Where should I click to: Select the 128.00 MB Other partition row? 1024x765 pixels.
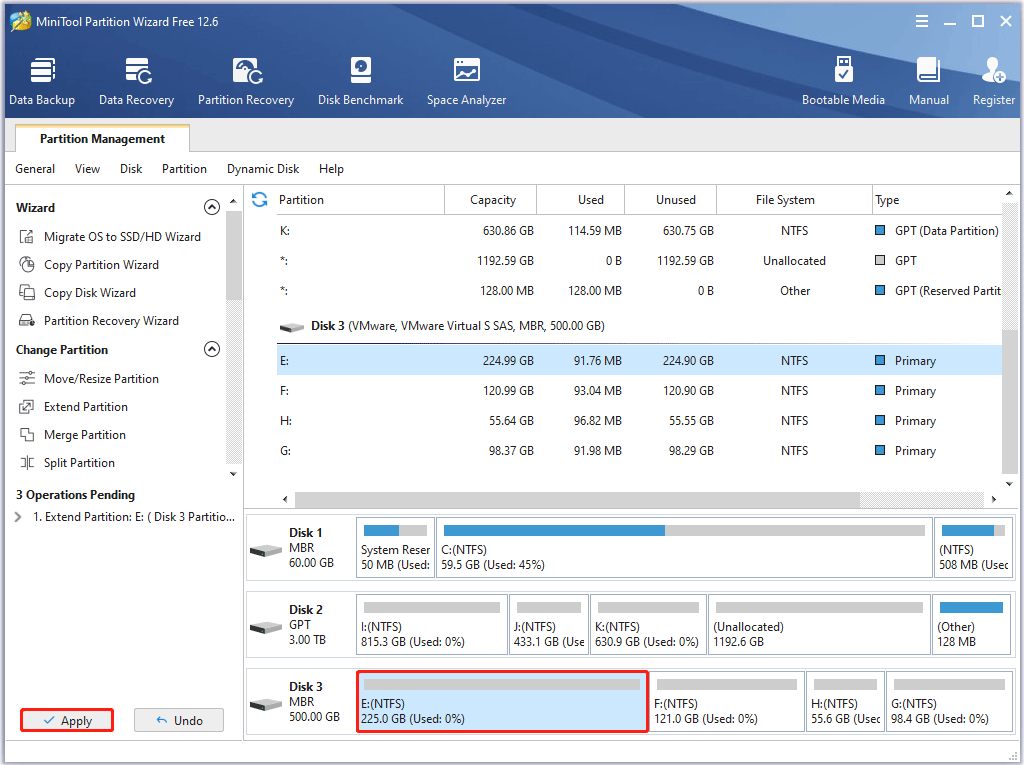click(x=639, y=291)
